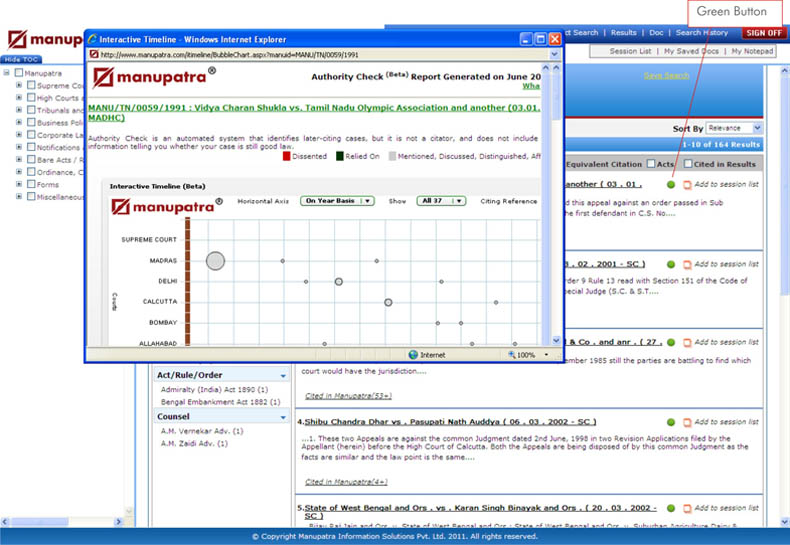790x545 pixels.
Task: Open My Notepad tab
Action: click(x=752, y=51)
